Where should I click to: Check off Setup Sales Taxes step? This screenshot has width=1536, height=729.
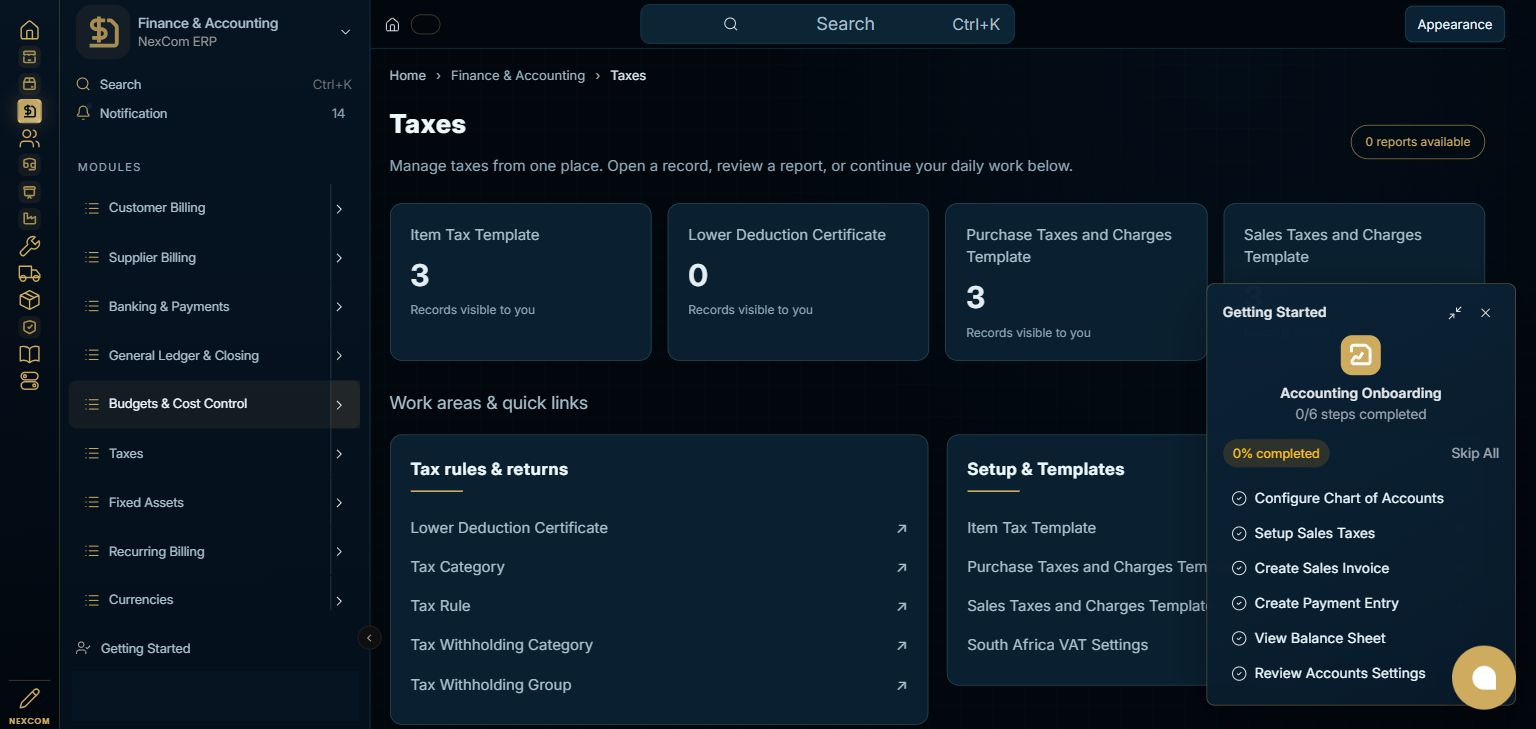[x=1239, y=533]
